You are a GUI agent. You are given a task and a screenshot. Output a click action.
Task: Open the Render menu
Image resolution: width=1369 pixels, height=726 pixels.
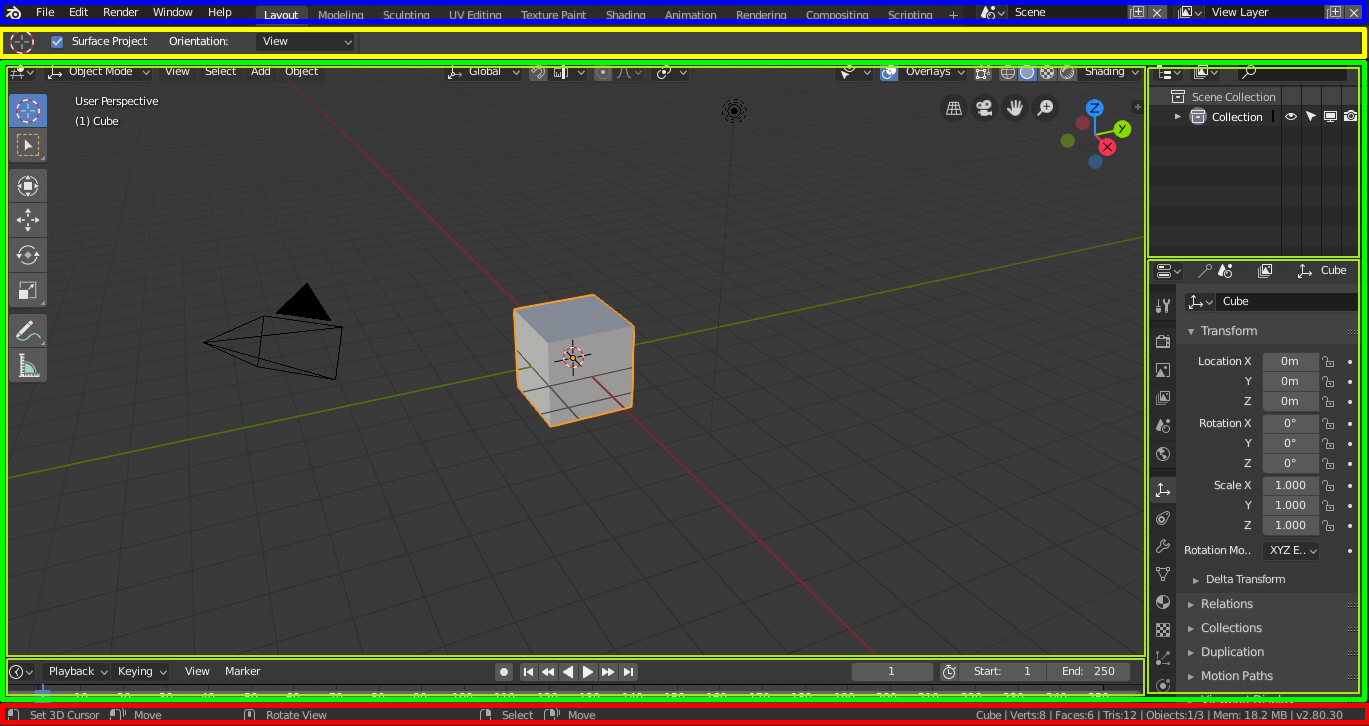(121, 12)
